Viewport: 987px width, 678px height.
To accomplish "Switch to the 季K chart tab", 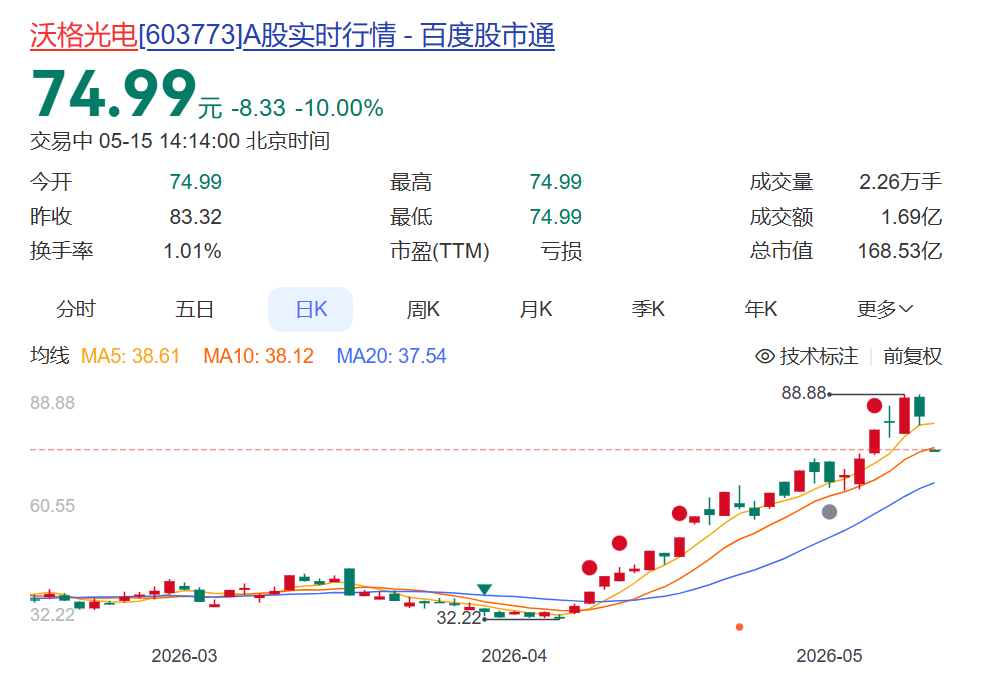I will (x=648, y=309).
